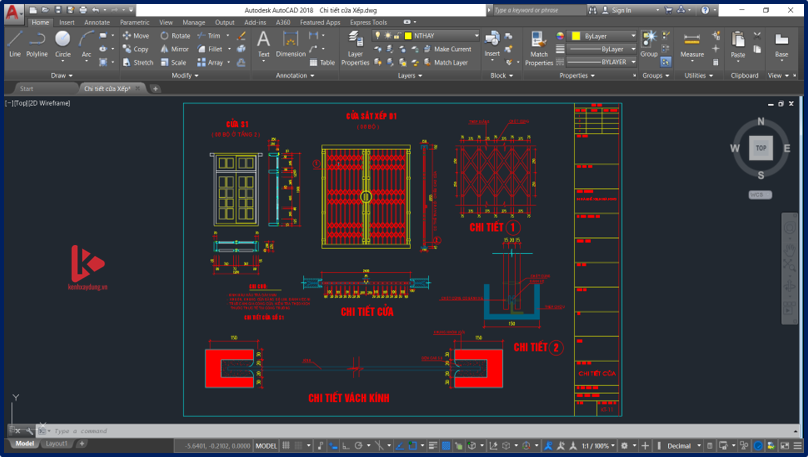Select the Line tool
This screenshot has width=808, height=457.
tap(15, 42)
